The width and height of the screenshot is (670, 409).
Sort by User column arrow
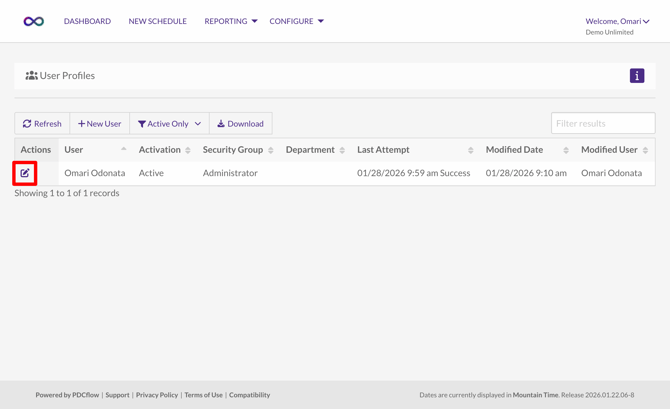[x=123, y=149]
